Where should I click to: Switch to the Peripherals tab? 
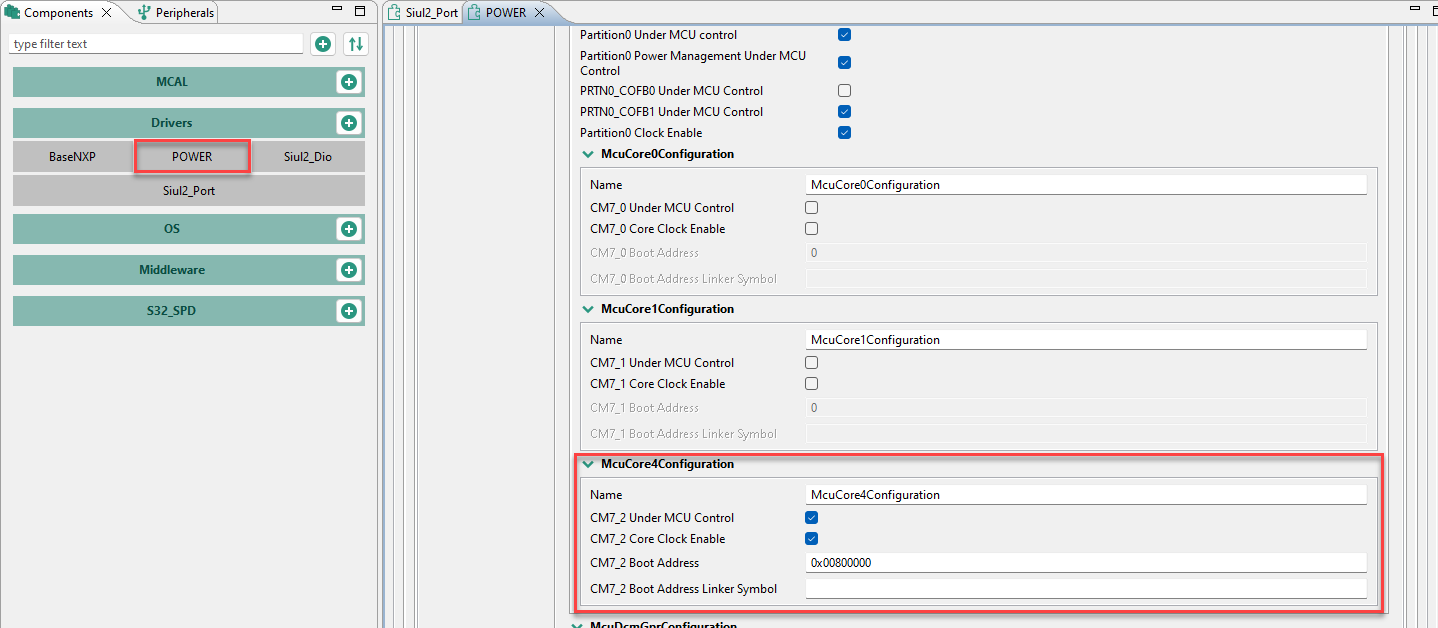tap(176, 13)
